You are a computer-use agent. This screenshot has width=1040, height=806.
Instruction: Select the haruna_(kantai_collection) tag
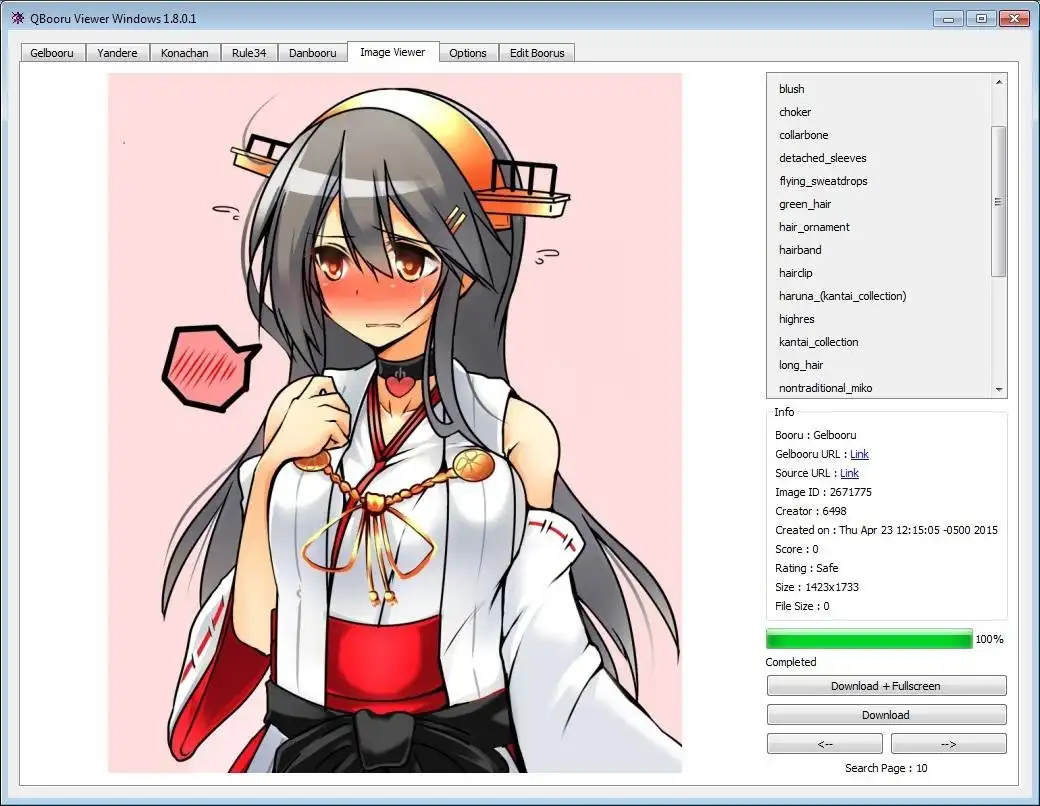(842, 296)
